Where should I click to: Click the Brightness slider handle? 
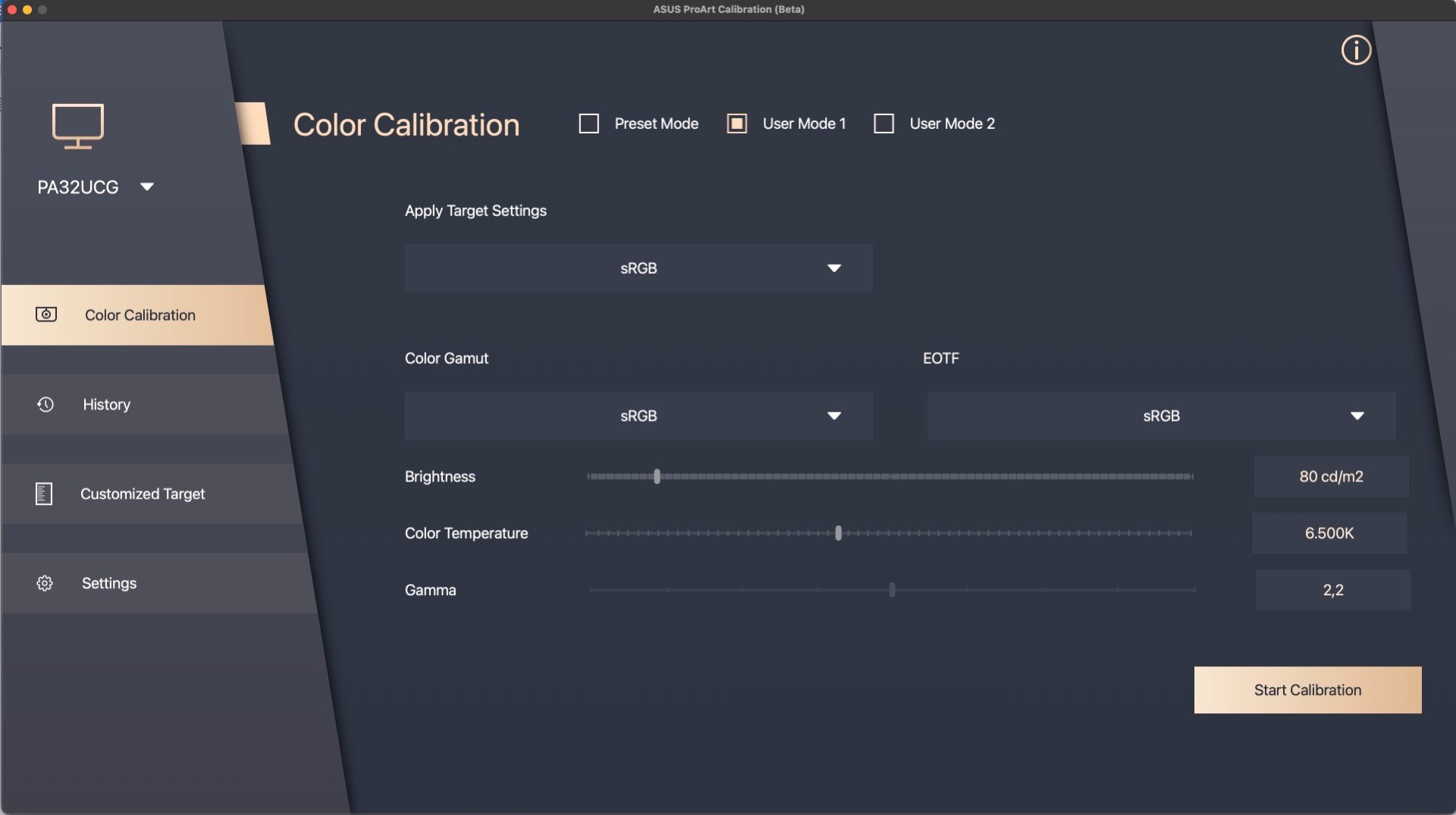657,476
